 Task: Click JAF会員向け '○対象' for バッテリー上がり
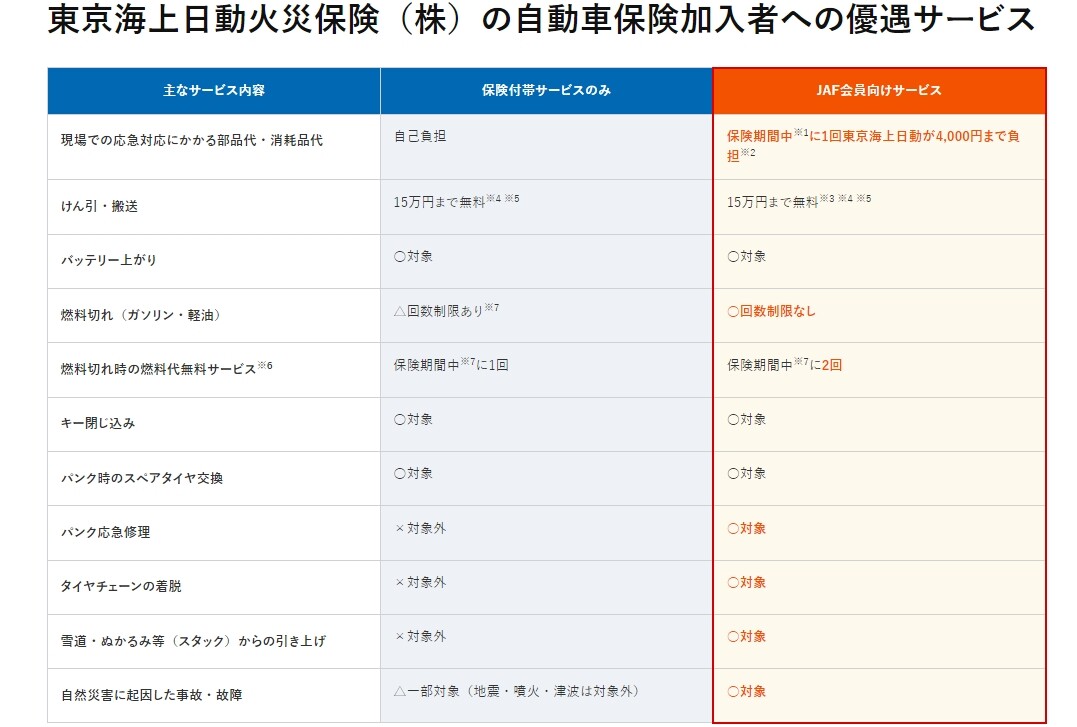pos(747,256)
